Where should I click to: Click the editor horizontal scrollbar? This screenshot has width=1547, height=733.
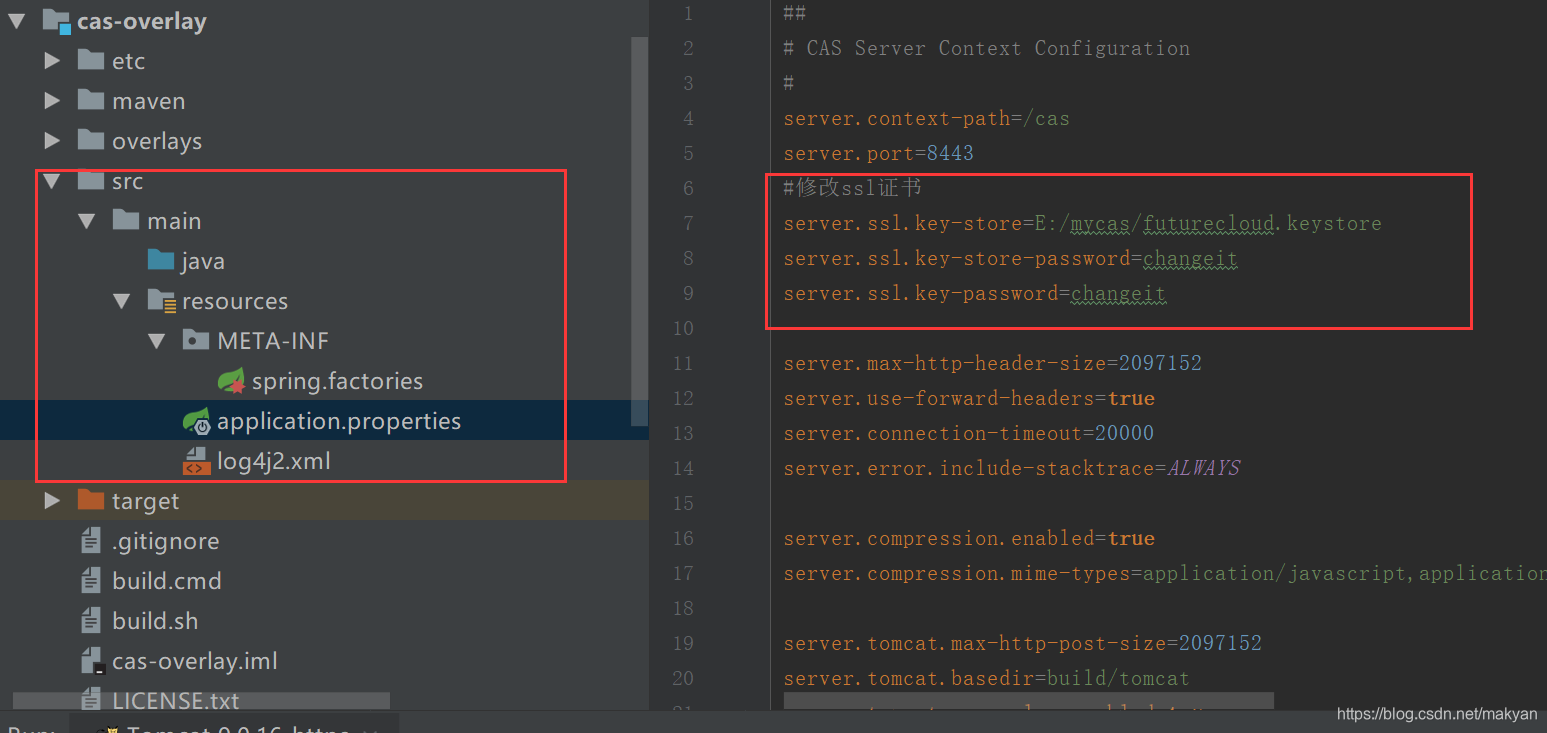tap(1028, 701)
